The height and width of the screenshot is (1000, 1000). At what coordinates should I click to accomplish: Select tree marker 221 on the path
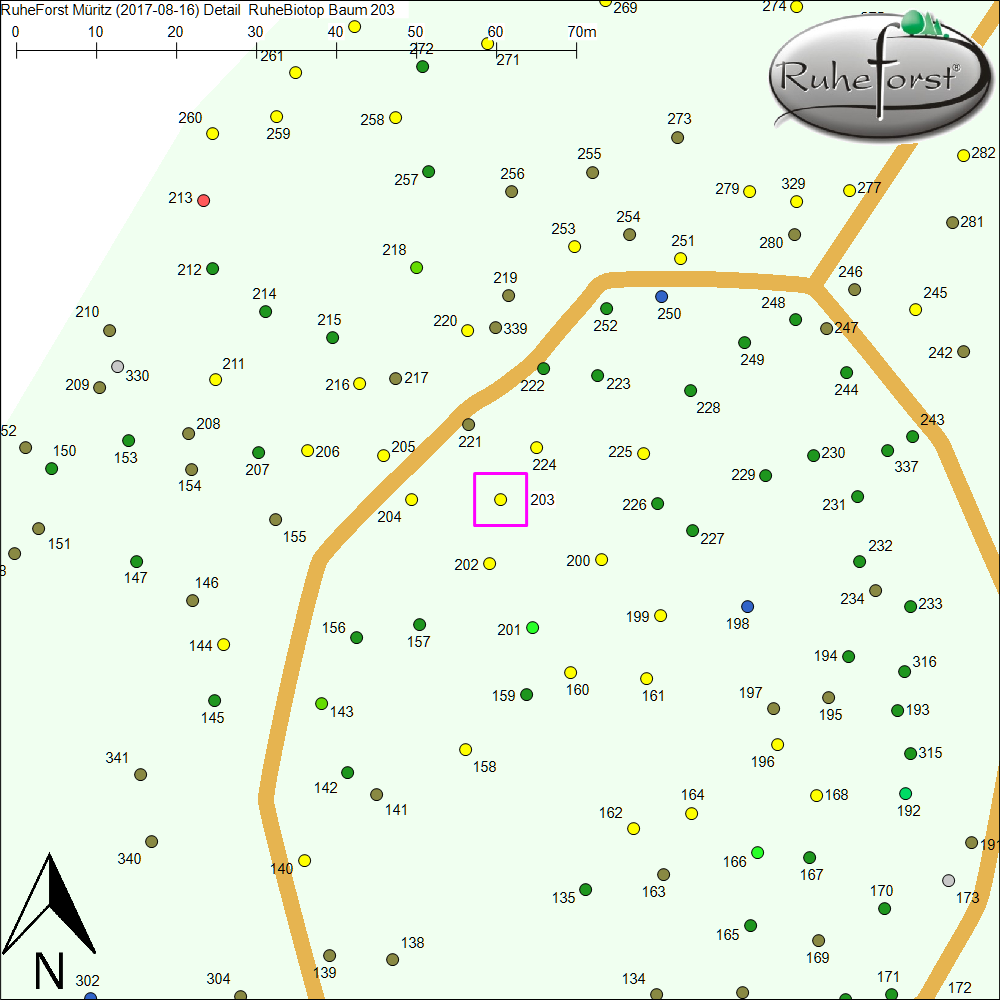pos(469,425)
